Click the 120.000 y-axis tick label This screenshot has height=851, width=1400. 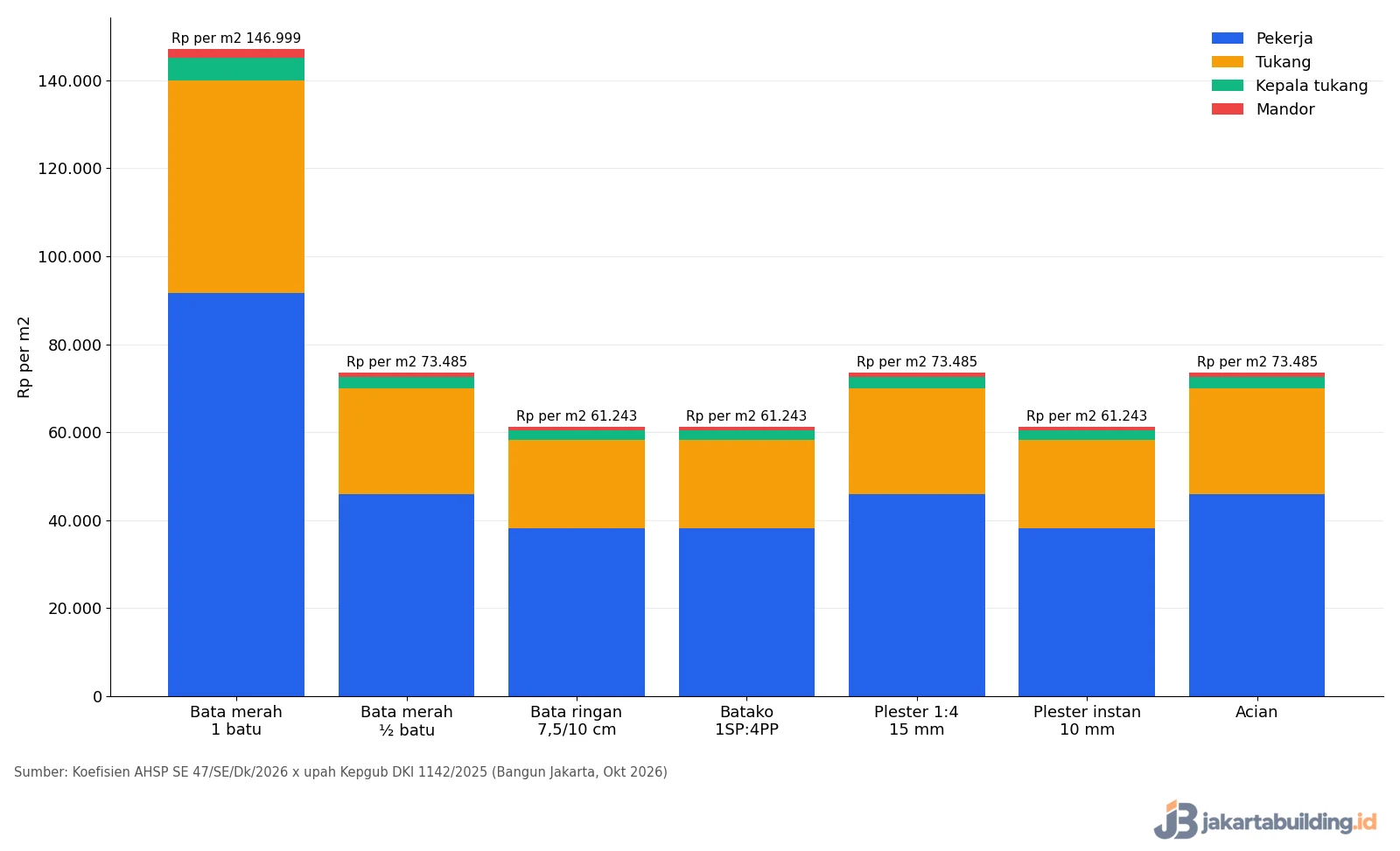(70, 169)
